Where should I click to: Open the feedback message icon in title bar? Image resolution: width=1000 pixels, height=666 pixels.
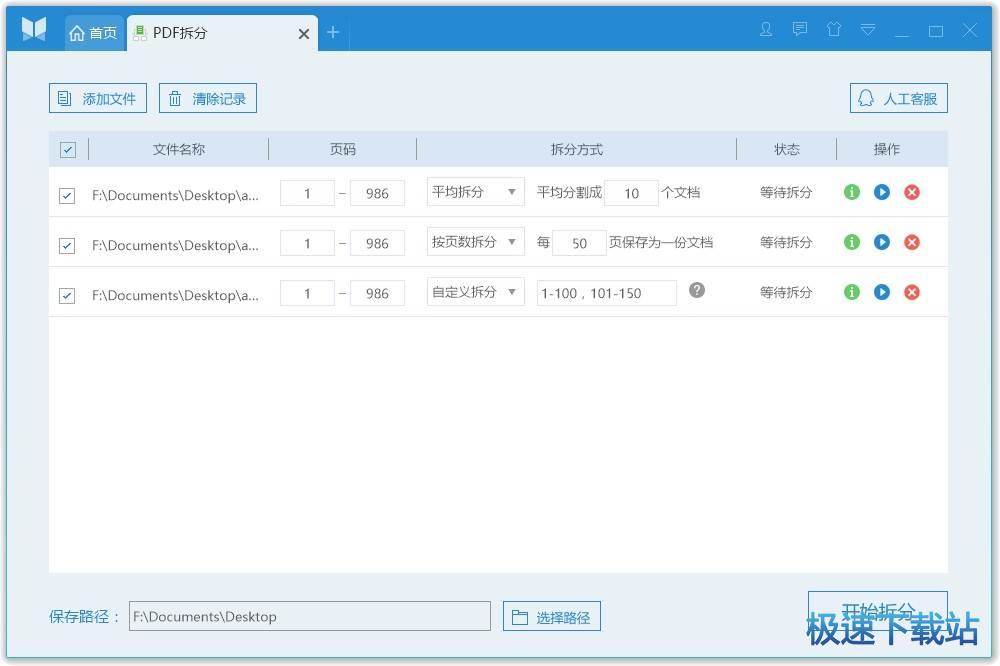coord(800,30)
